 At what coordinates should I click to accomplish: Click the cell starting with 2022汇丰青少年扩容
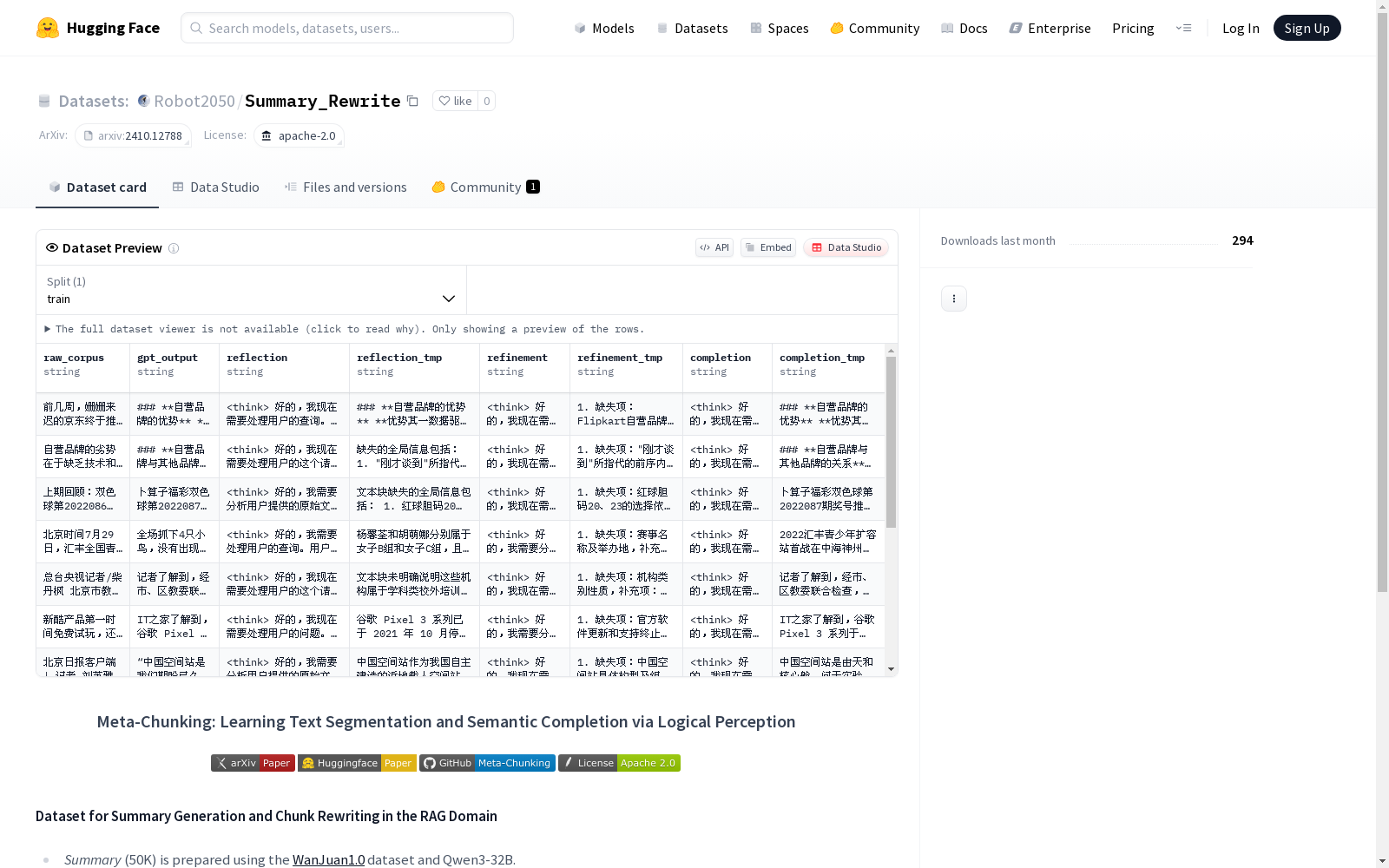tap(828, 542)
